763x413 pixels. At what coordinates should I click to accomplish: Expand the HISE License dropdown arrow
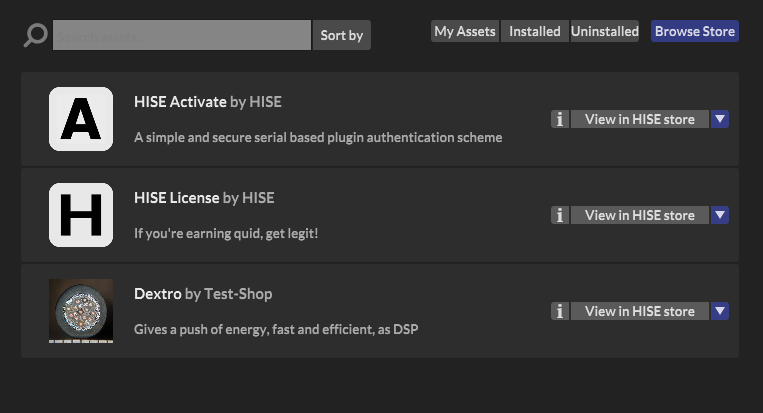tap(720, 215)
